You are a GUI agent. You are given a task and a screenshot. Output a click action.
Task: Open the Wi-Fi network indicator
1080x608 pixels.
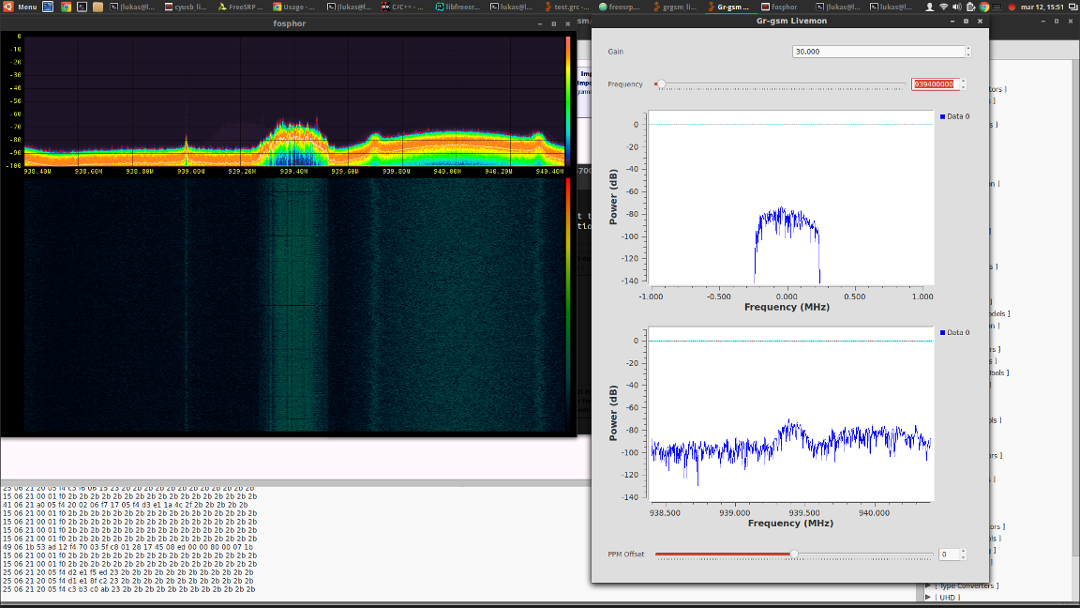pos(943,7)
